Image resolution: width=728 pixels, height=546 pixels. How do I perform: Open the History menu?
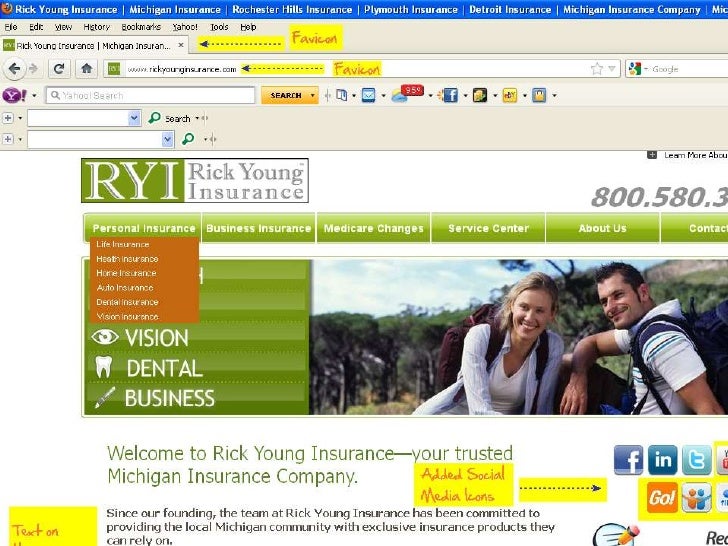point(96,27)
